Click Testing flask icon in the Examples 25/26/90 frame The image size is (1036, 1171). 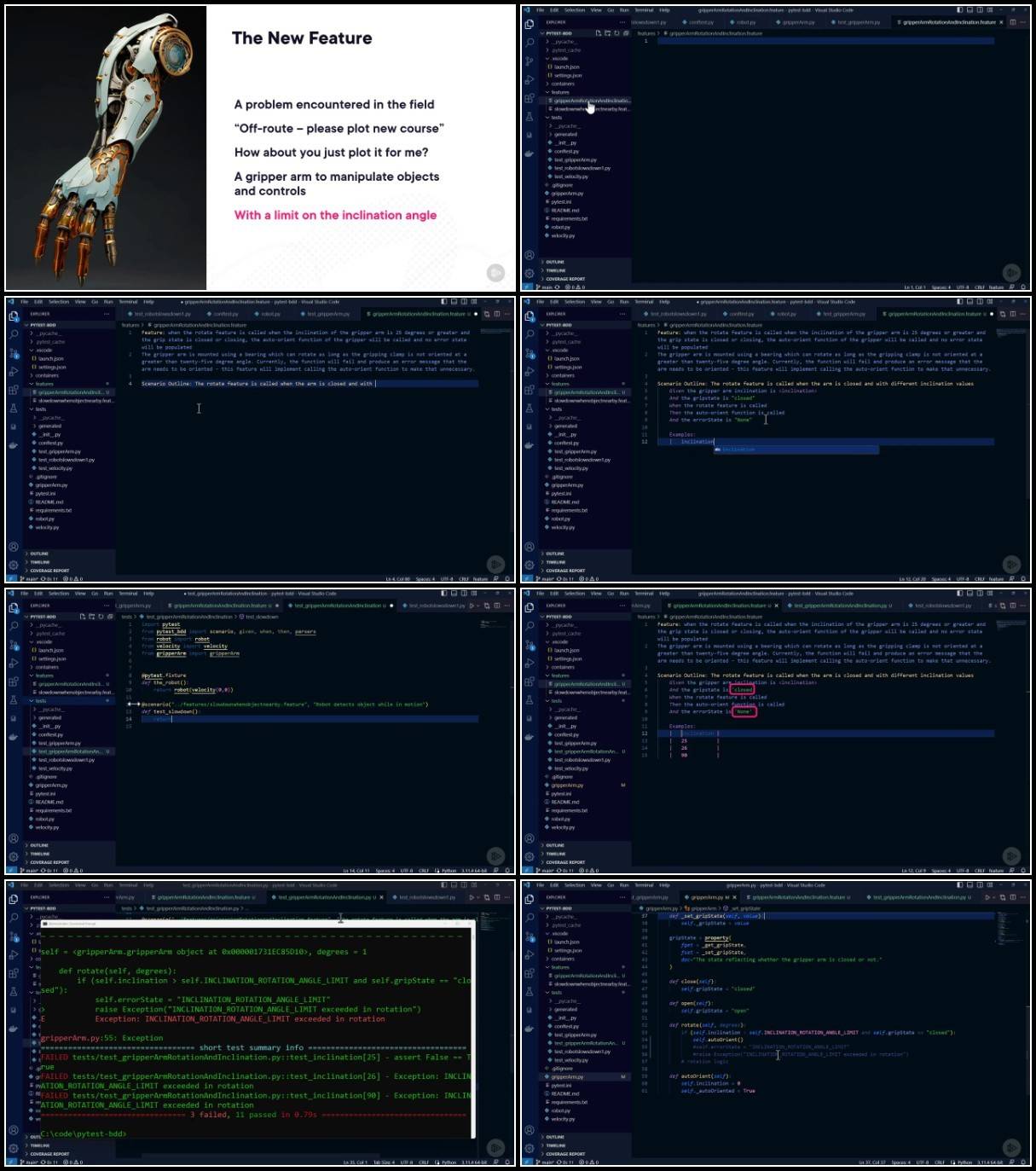click(x=530, y=700)
